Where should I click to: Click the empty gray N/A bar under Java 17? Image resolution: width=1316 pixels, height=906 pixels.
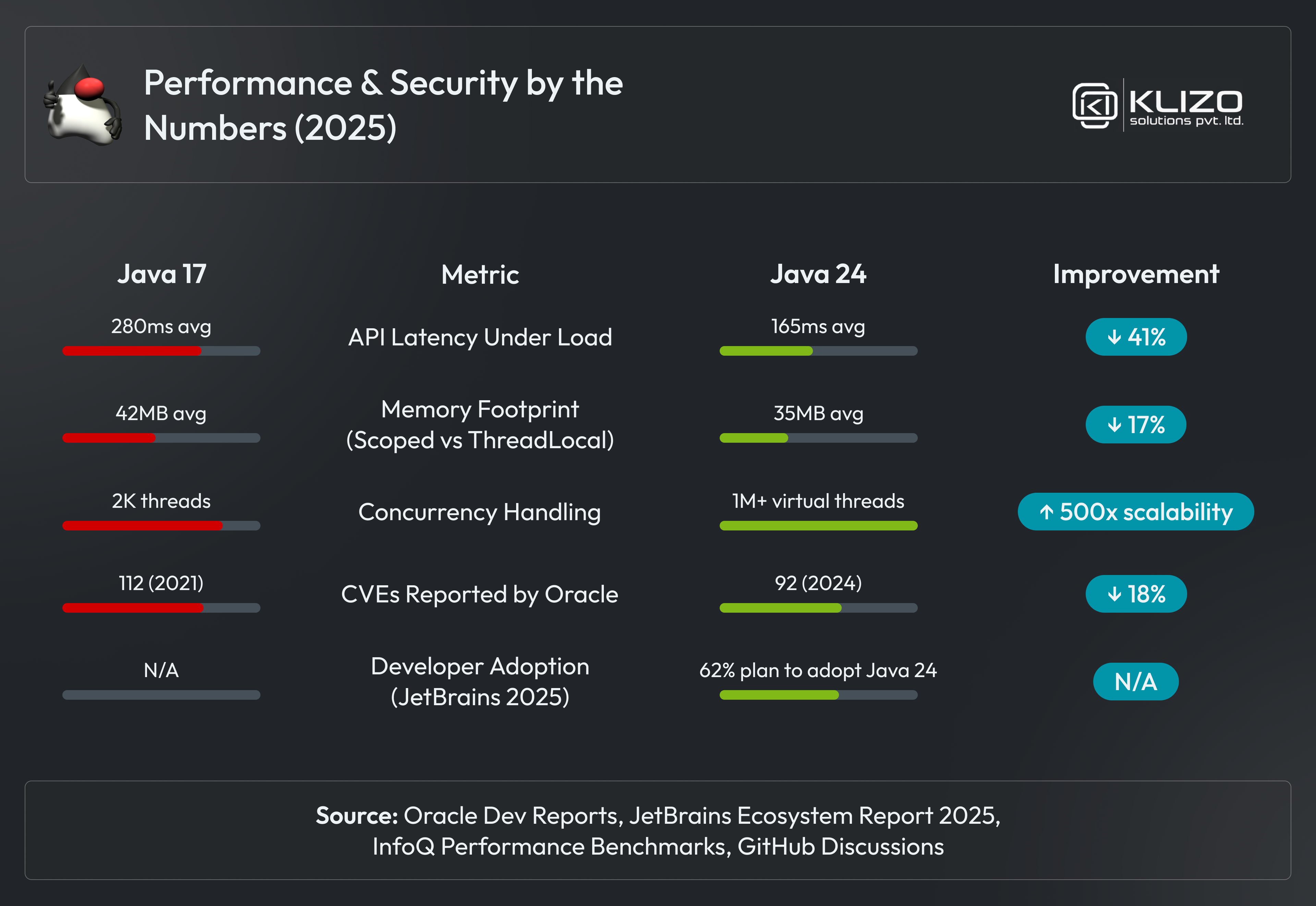[x=161, y=695]
